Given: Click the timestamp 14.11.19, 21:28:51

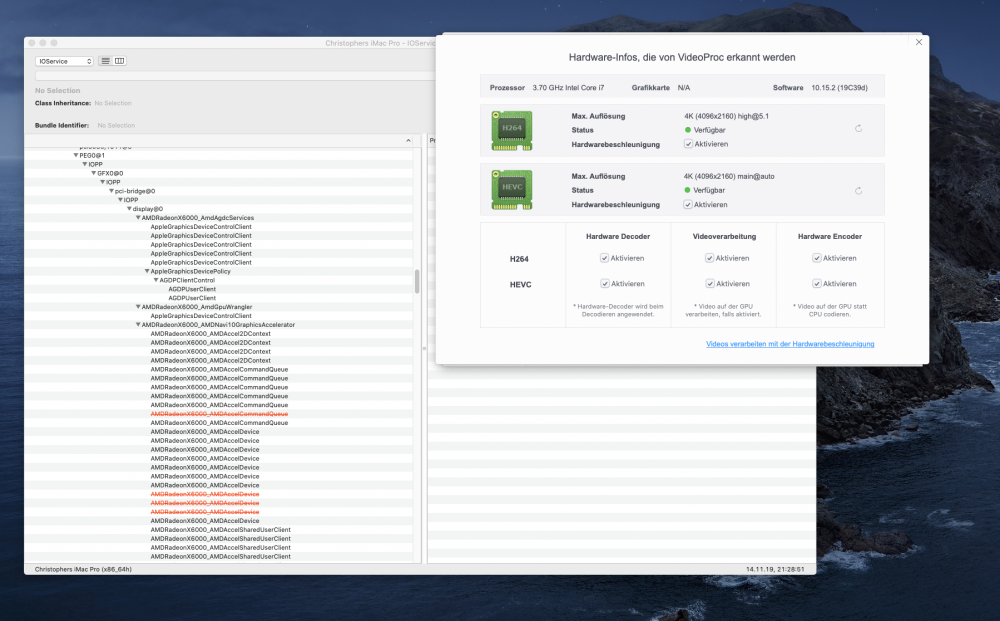Looking at the screenshot, I should [x=775, y=569].
